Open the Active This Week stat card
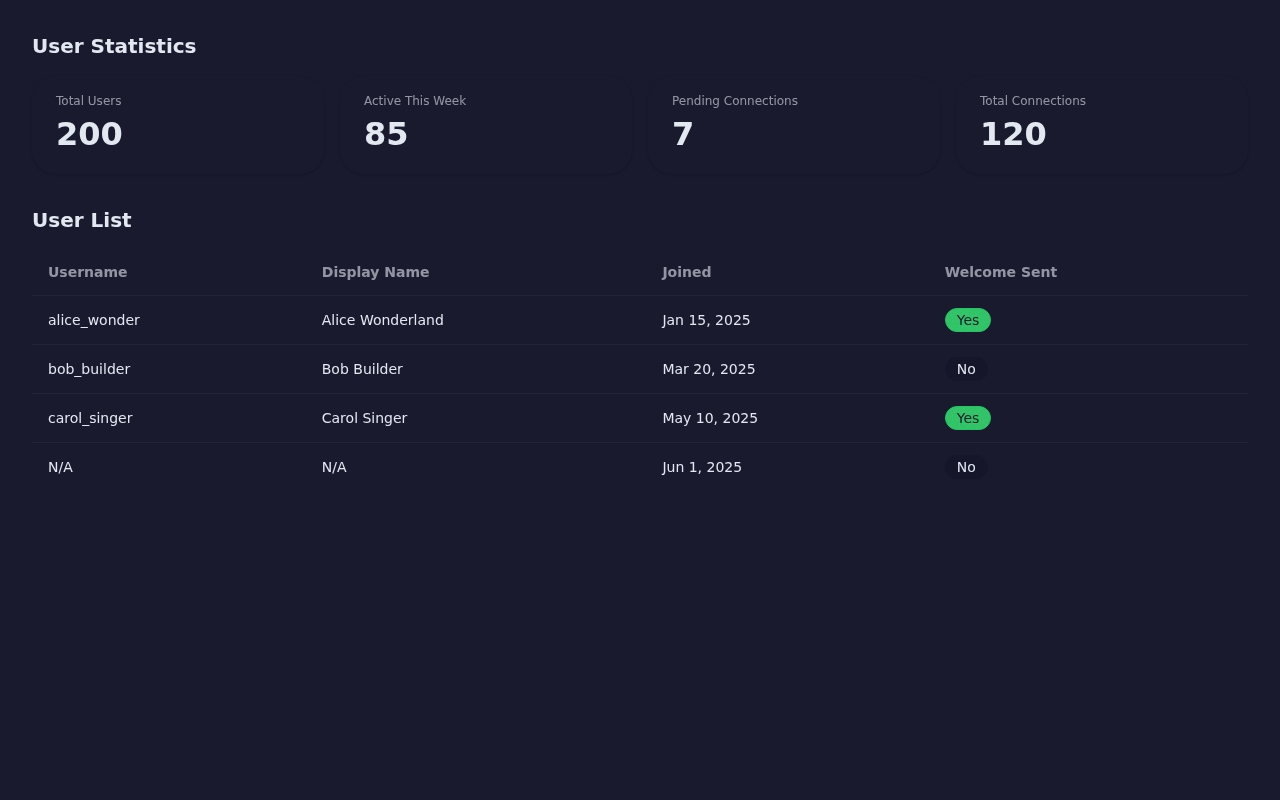The width and height of the screenshot is (1280, 800). click(485, 127)
